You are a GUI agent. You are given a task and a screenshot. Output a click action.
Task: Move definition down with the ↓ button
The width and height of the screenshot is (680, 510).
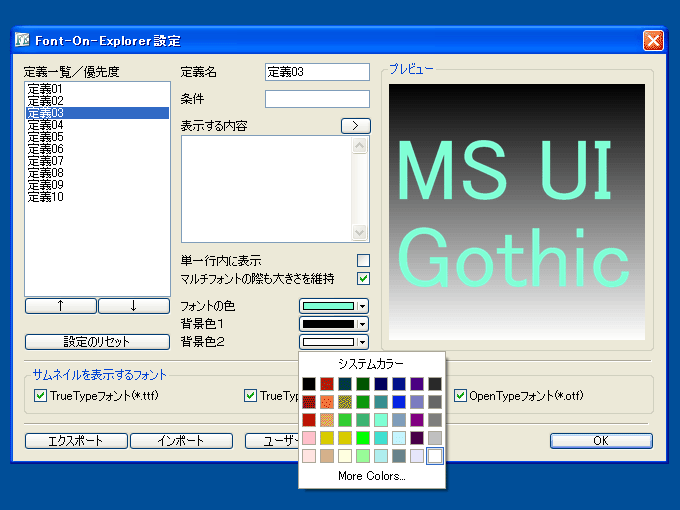(x=134, y=306)
